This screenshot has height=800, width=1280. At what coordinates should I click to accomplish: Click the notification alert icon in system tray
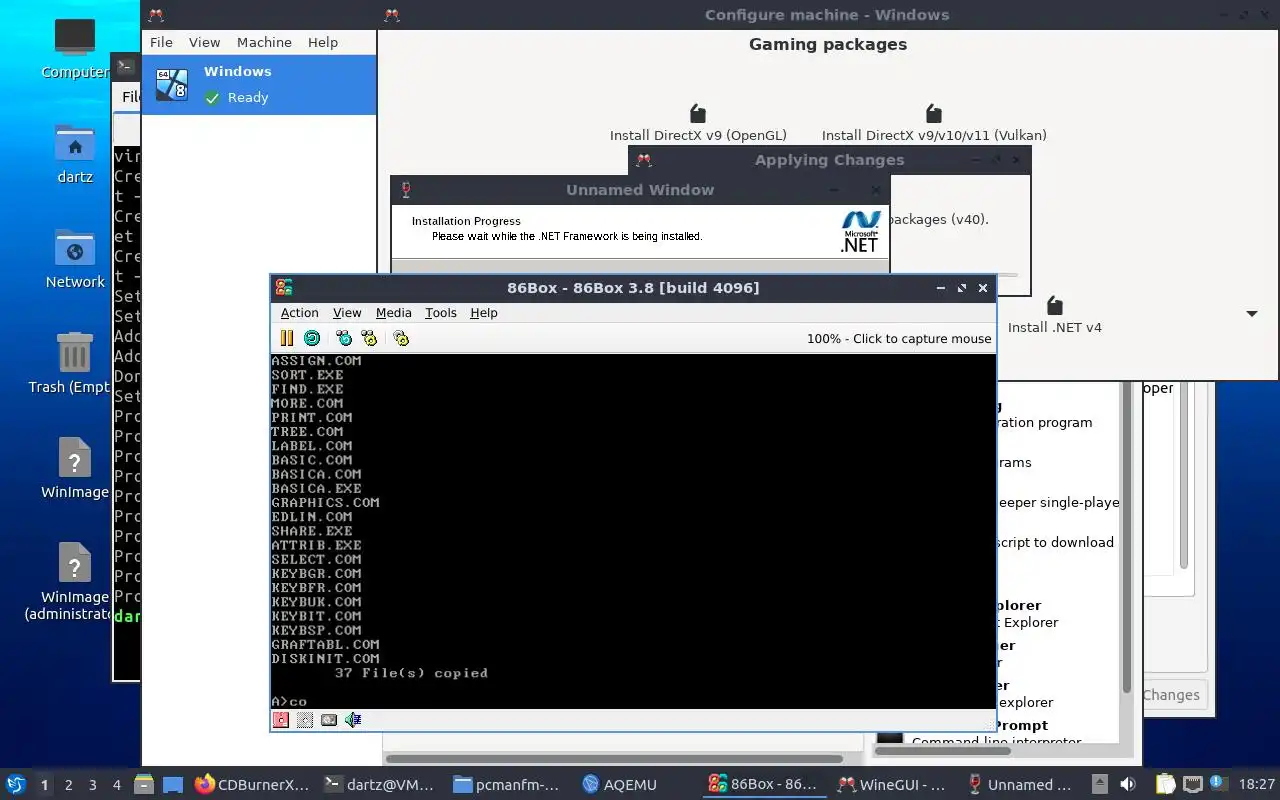click(1219, 783)
